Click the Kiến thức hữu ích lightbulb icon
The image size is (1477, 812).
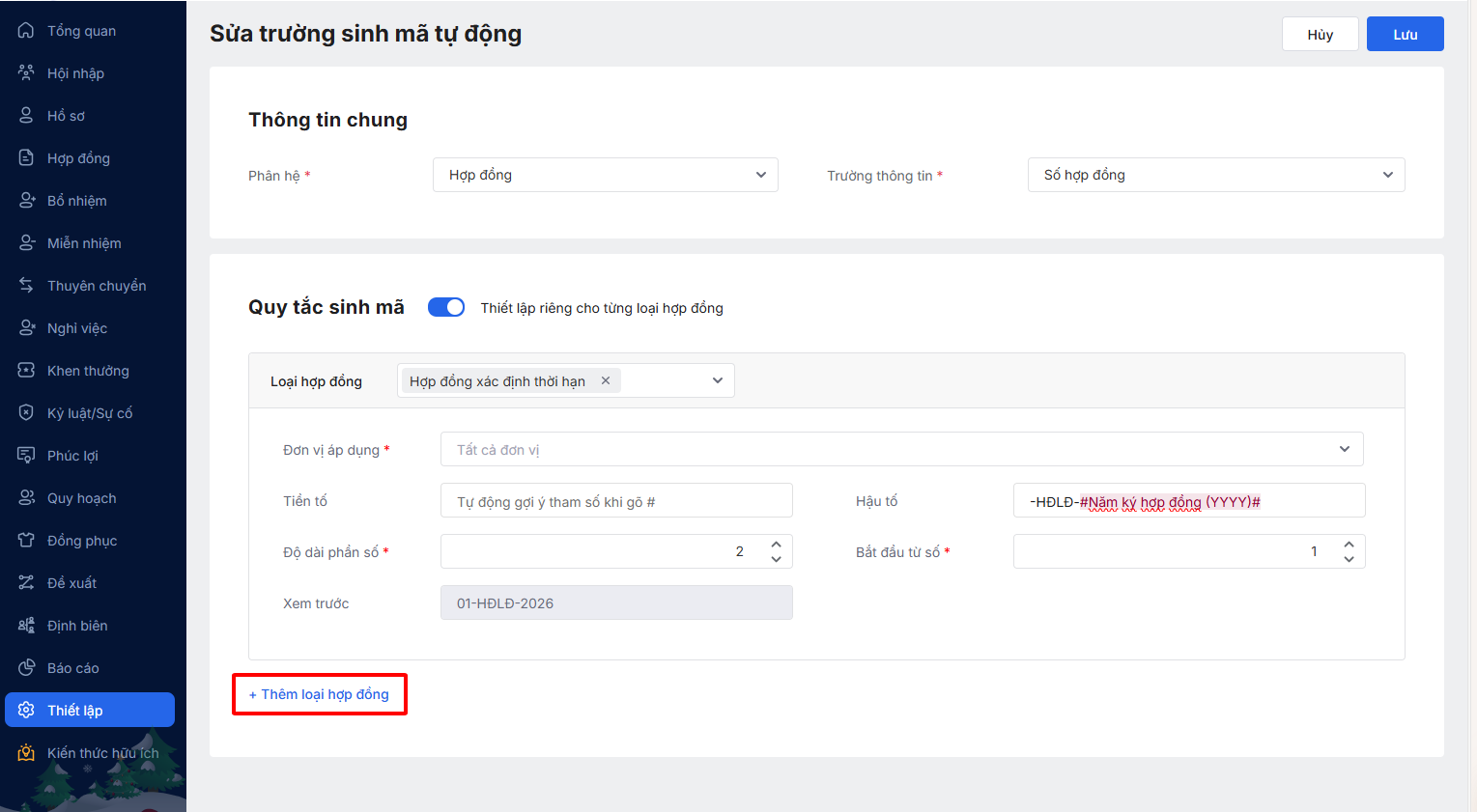(x=26, y=753)
